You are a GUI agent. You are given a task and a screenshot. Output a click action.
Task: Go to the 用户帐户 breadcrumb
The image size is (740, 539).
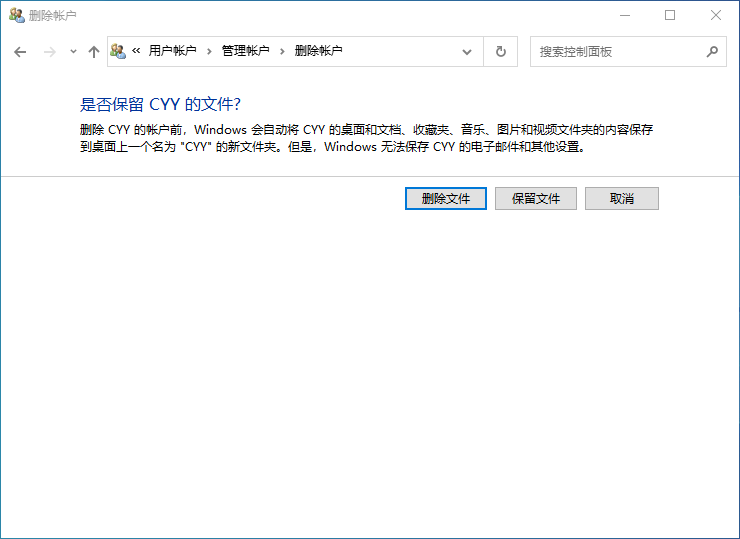coord(172,51)
